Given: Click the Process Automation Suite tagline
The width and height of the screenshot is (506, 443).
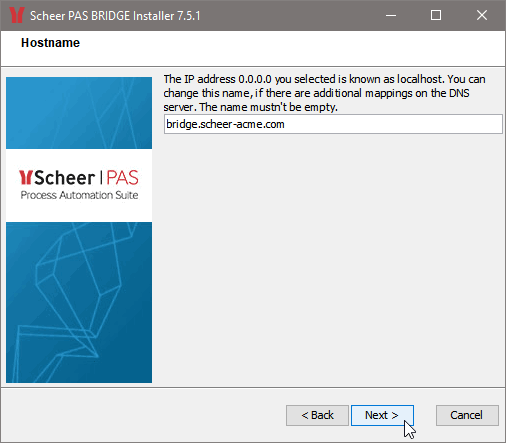Looking at the screenshot, I should (79, 195).
